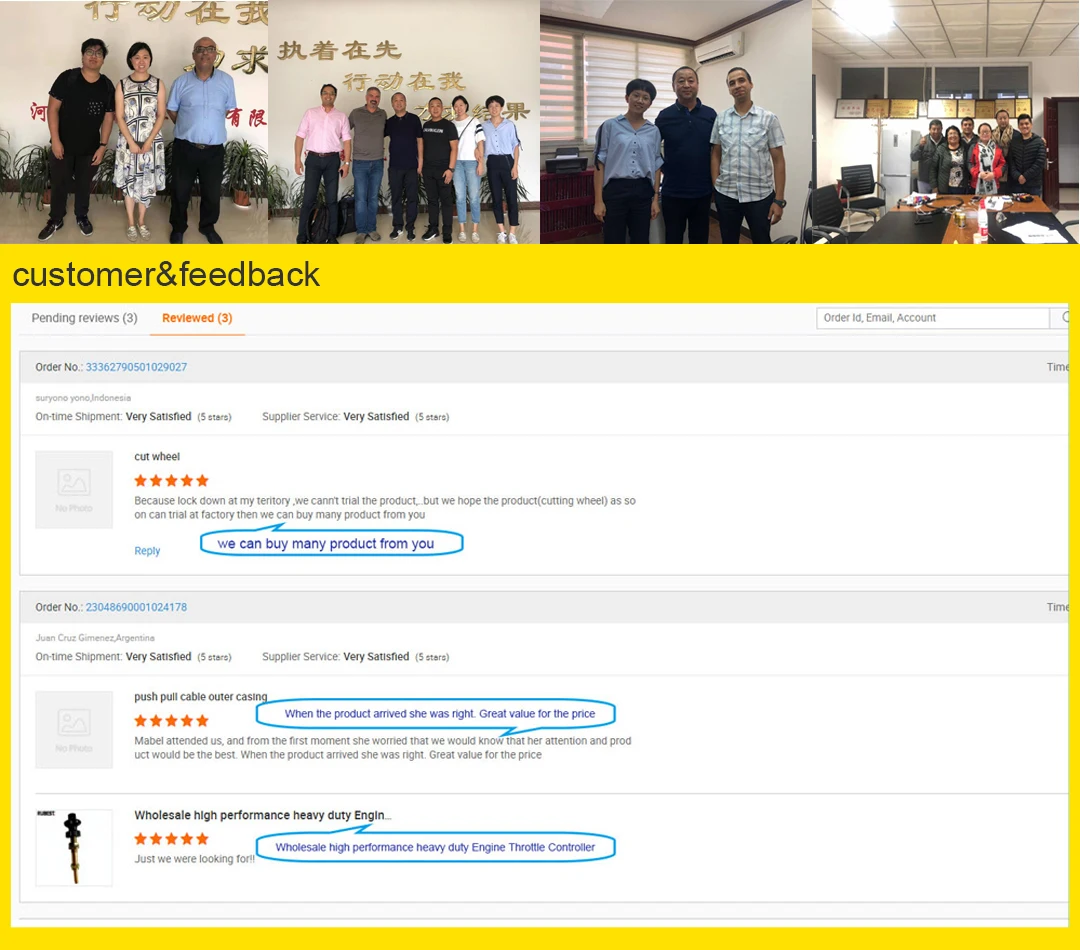Open order number 23048690001024178

click(136, 607)
